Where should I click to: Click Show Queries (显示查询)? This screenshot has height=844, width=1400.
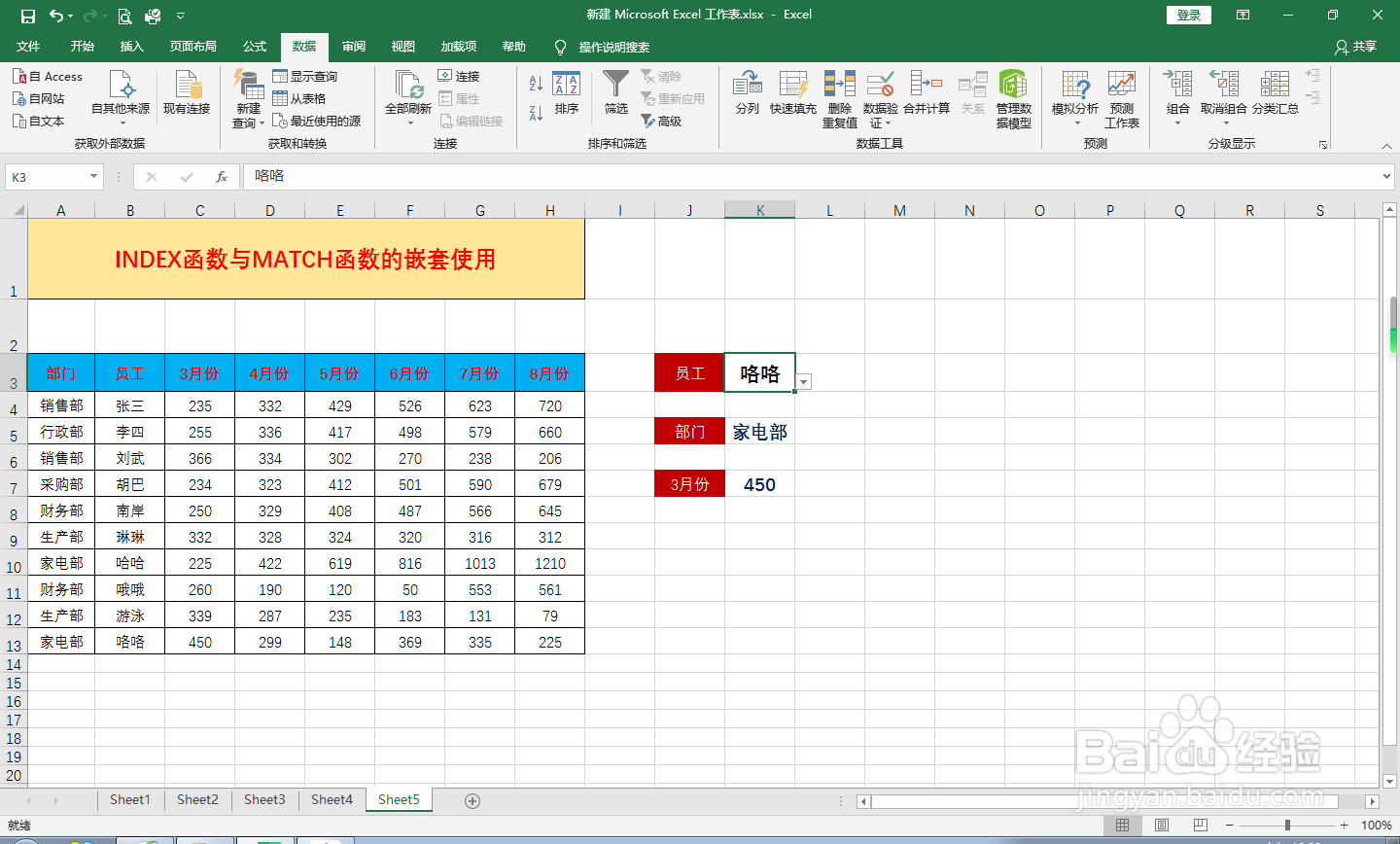click(305, 76)
